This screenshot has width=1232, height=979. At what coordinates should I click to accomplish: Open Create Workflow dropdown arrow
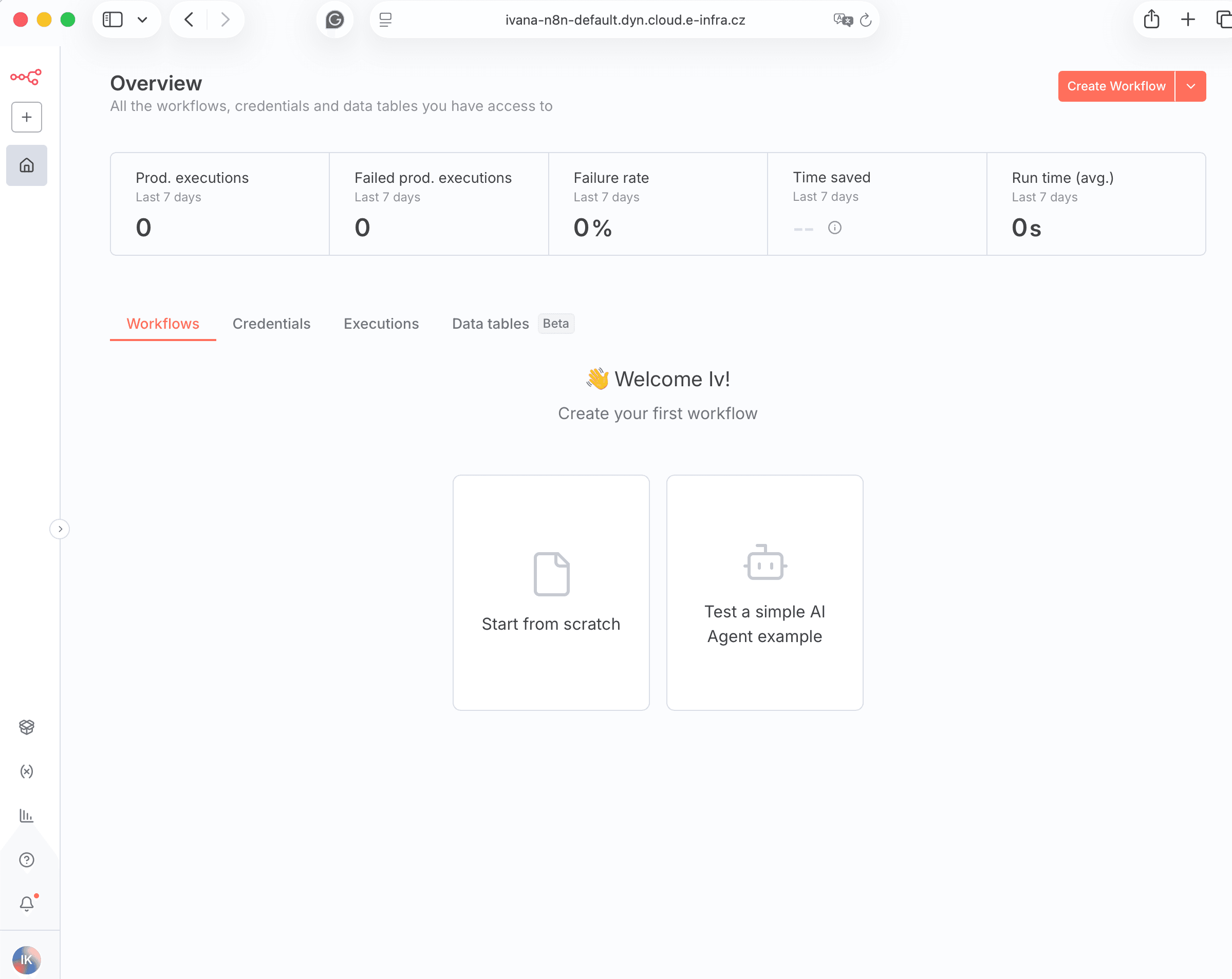coord(1191,86)
